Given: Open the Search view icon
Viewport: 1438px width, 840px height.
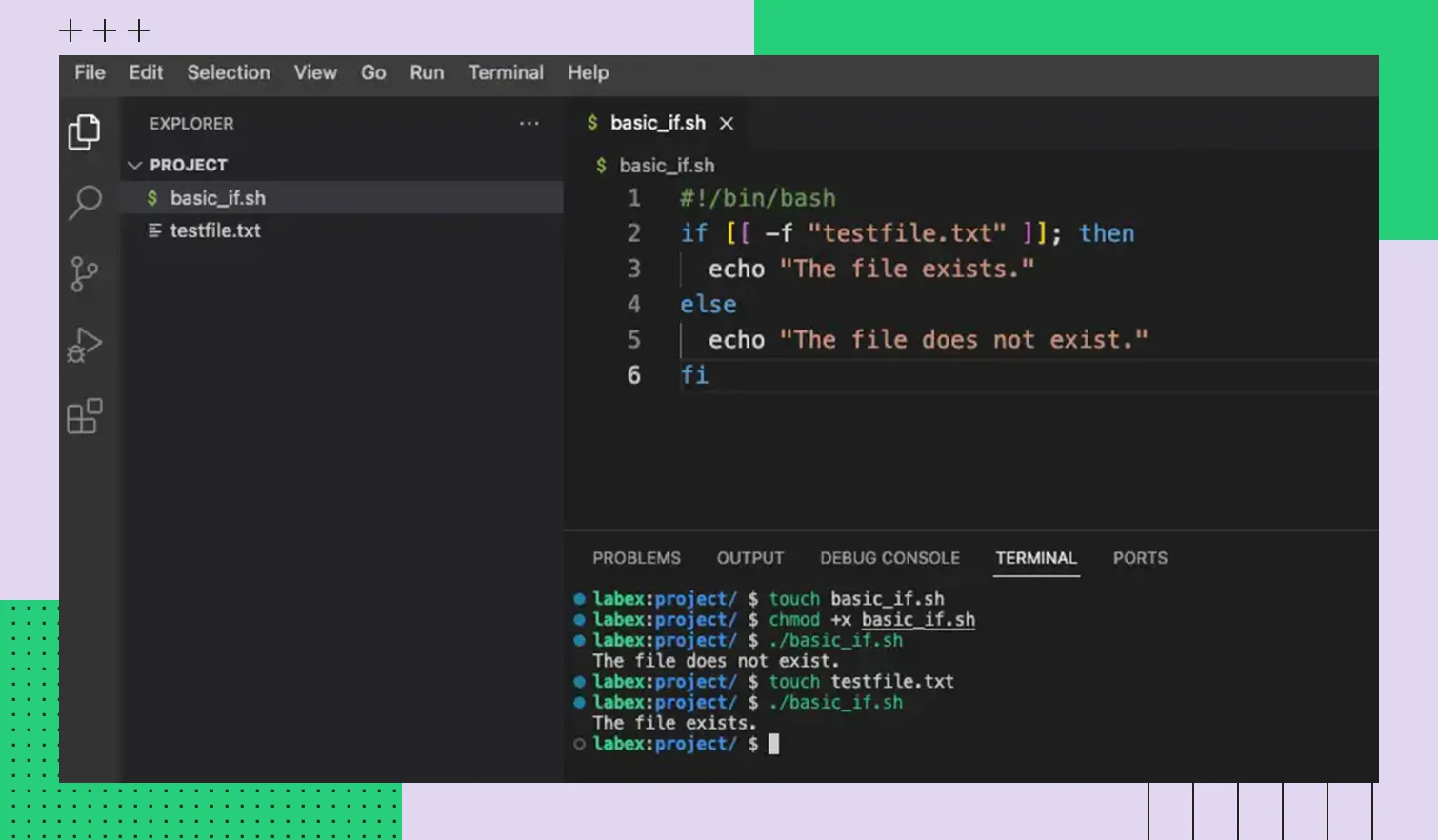Looking at the screenshot, I should [x=85, y=202].
